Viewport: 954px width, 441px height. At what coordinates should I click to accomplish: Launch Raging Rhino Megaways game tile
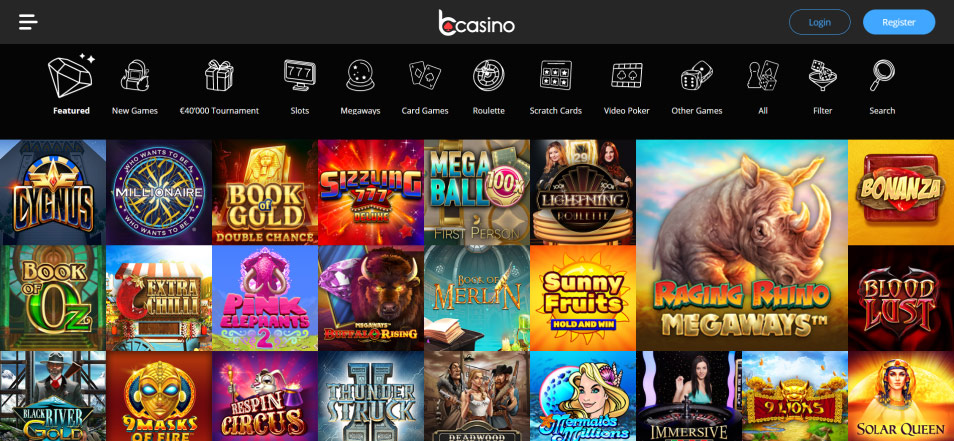(742, 245)
